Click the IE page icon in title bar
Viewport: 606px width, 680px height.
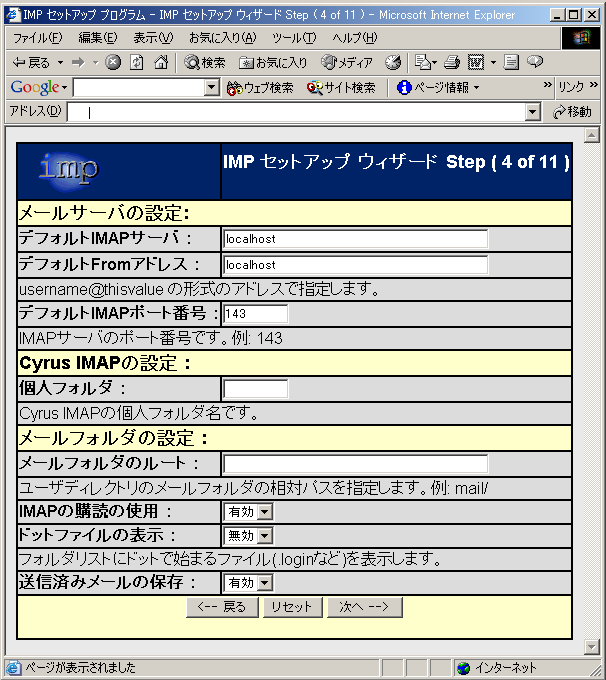coord(13,15)
